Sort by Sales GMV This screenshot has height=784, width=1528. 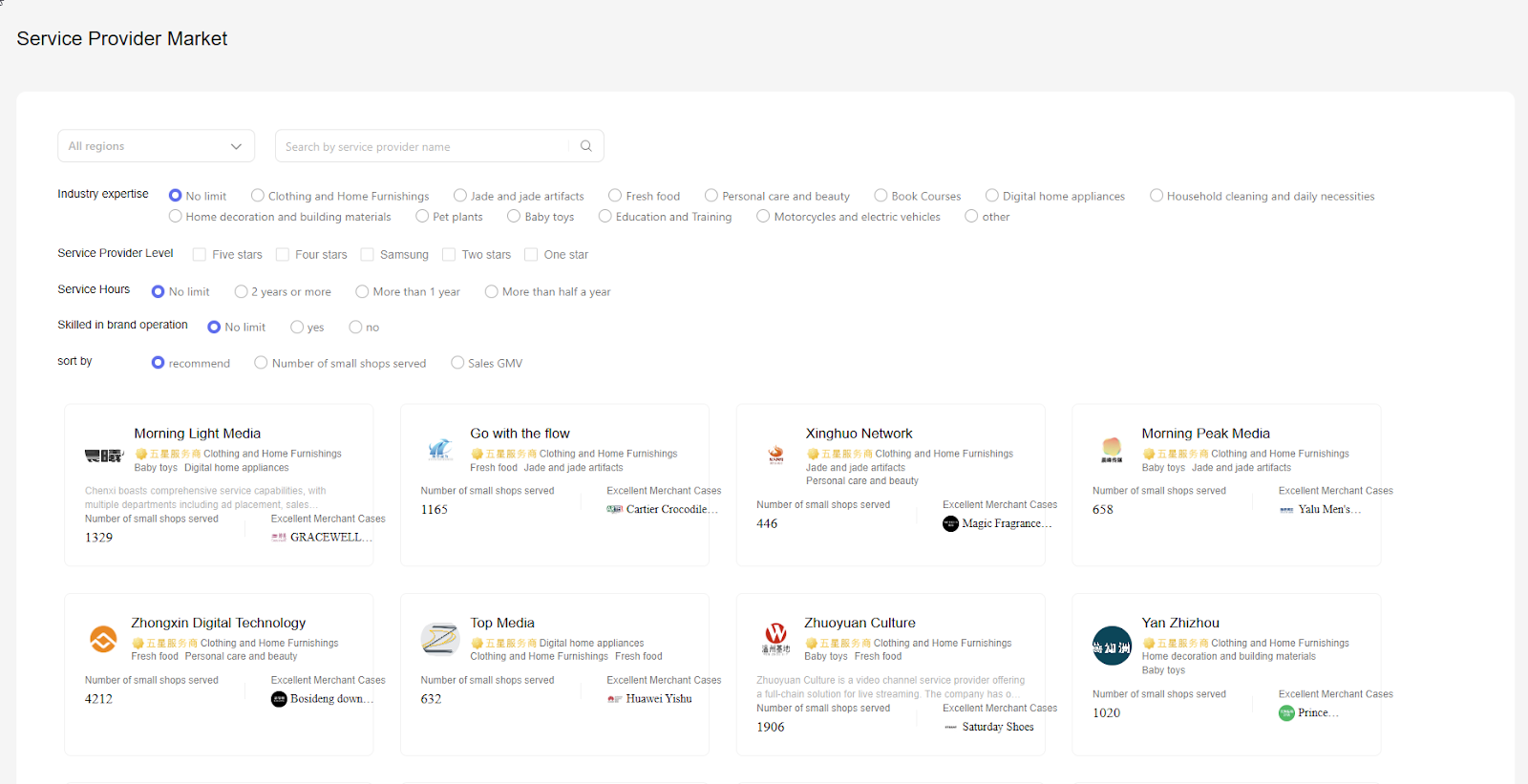[x=457, y=363]
